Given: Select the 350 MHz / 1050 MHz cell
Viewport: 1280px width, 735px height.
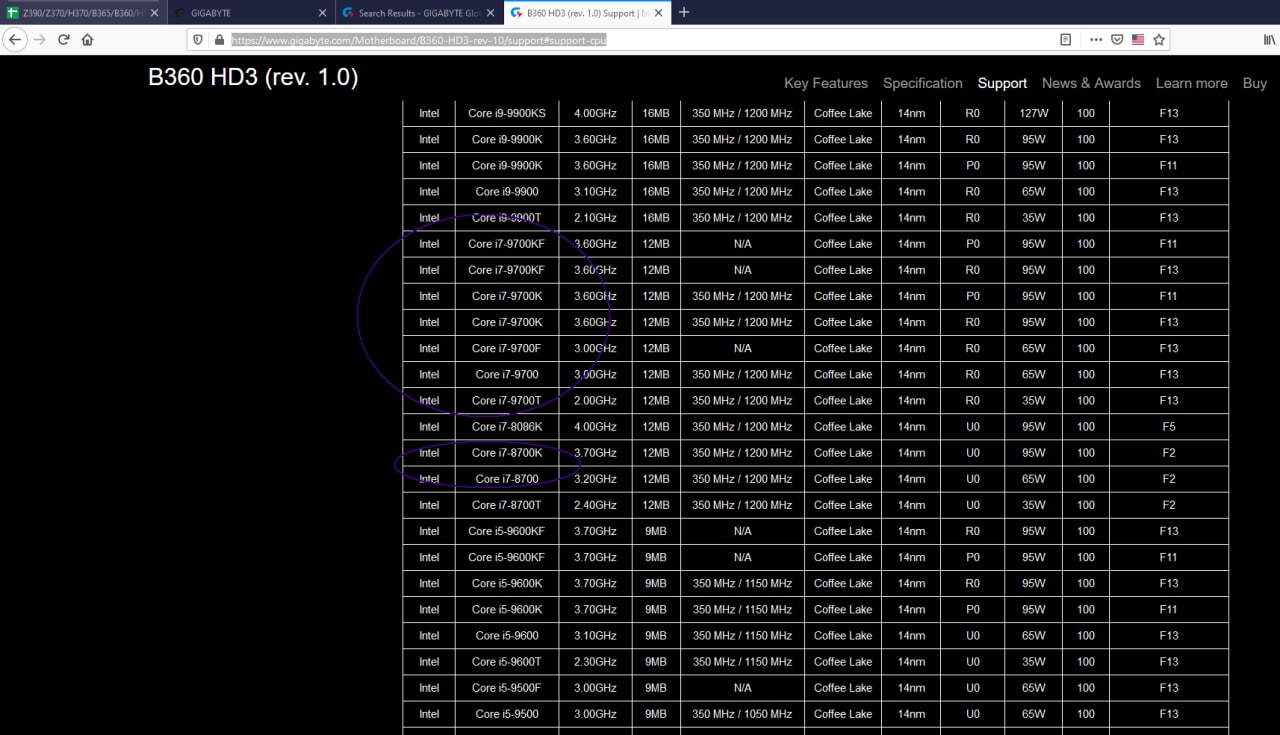Looking at the screenshot, I should [x=742, y=714].
